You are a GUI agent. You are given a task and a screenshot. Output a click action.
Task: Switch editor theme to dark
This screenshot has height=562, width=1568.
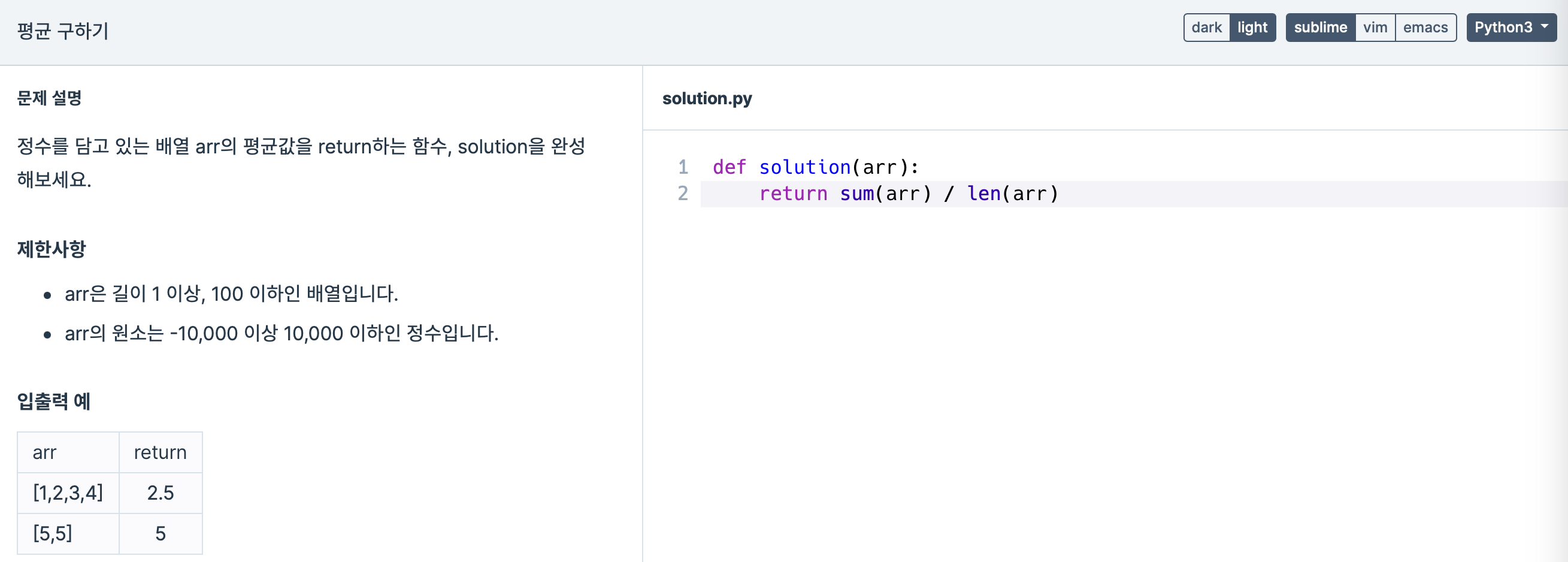point(1206,28)
